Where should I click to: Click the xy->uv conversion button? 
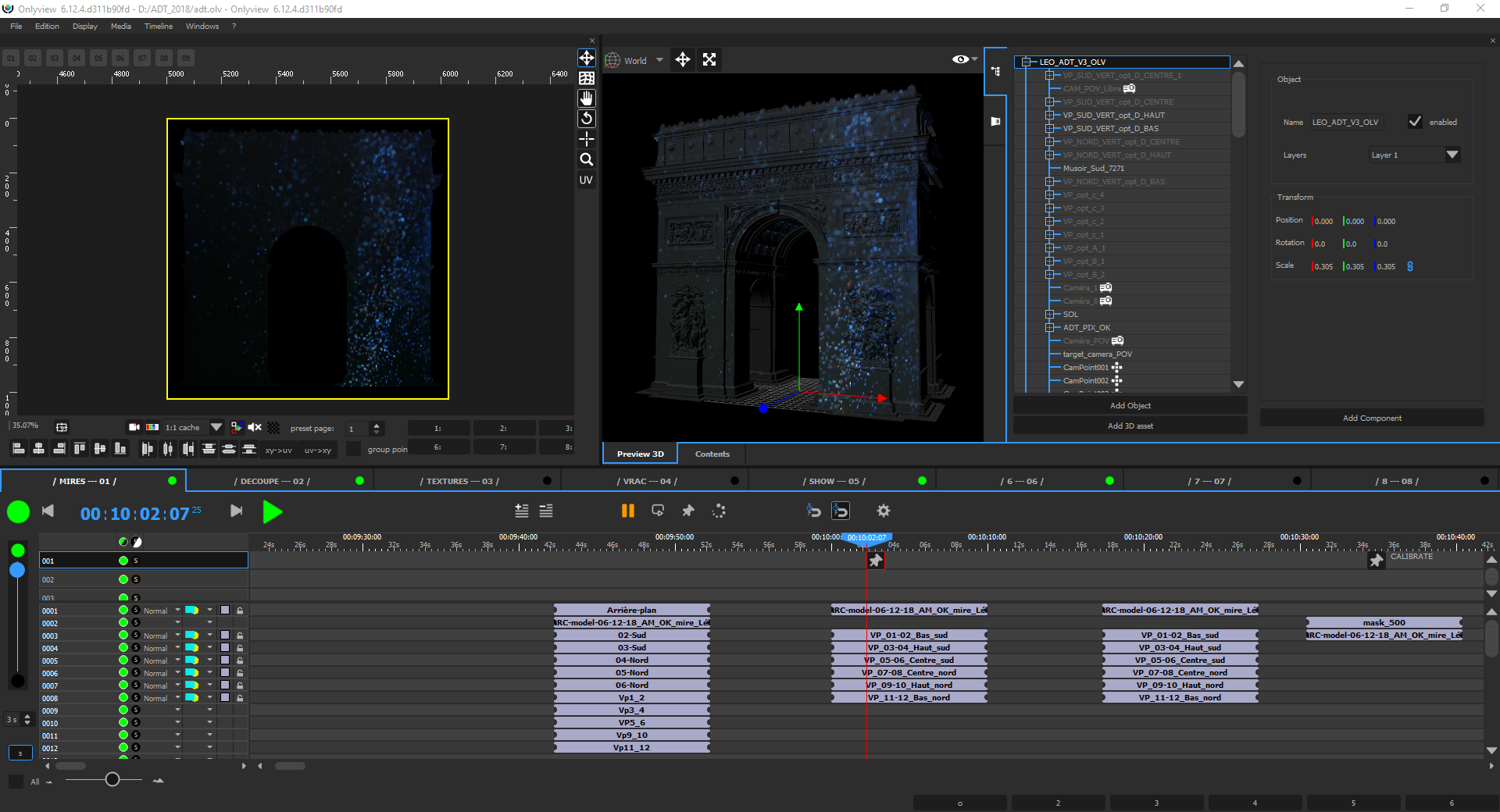point(278,450)
